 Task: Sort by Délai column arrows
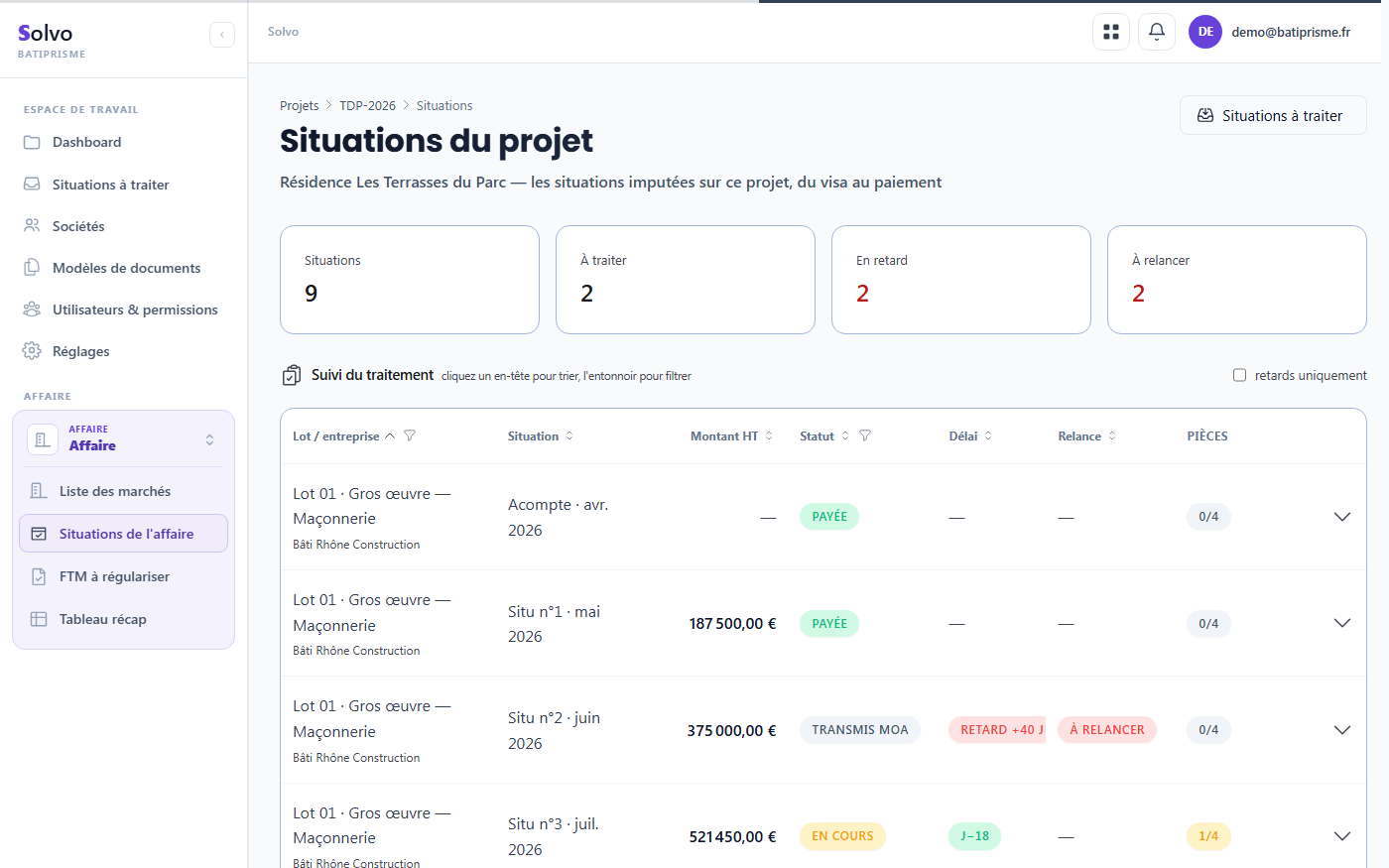[x=988, y=435]
